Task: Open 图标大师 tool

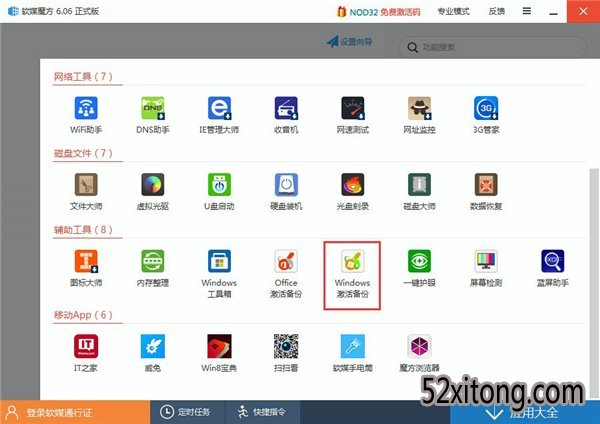Action: coord(86,261)
